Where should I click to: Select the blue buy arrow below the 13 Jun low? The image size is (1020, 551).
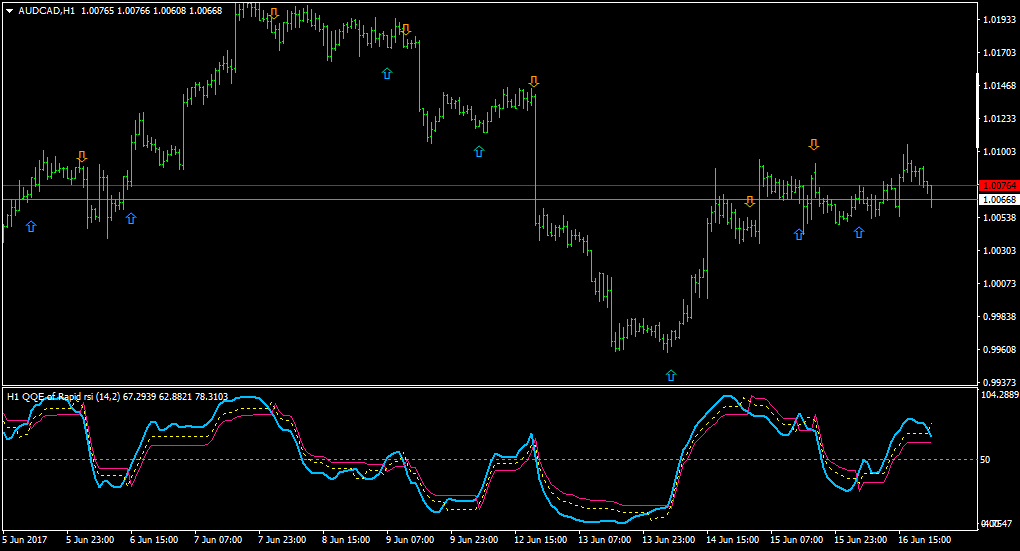pyautogui.click(x=671, y=375)
